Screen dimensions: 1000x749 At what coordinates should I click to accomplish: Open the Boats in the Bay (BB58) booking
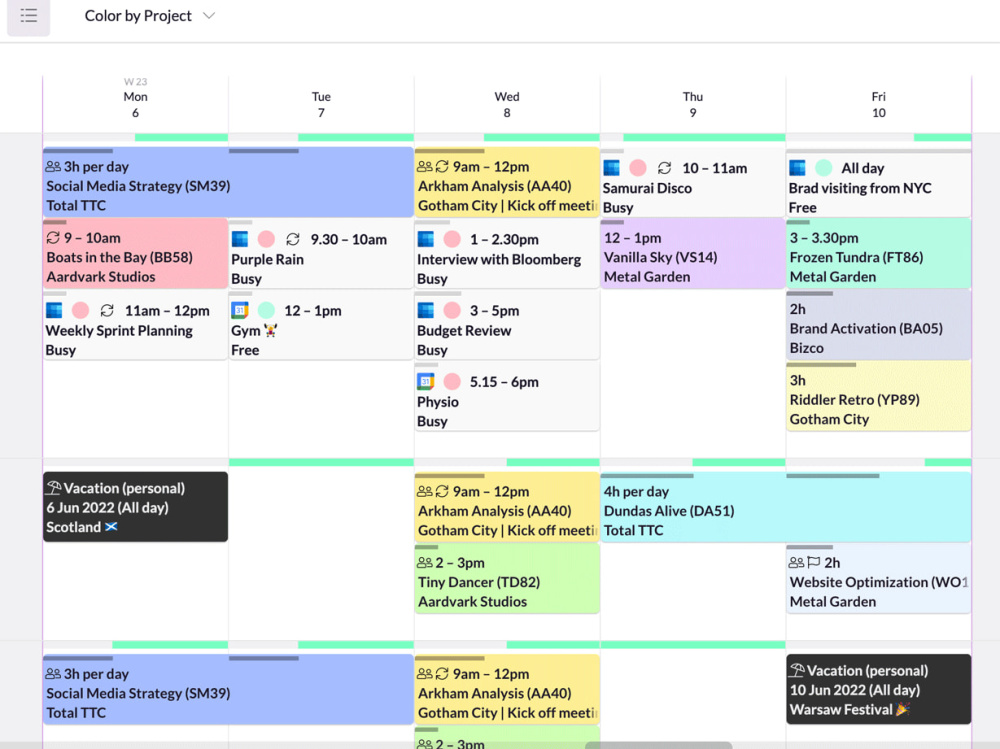pyautogui.click(x=135, y=254)
